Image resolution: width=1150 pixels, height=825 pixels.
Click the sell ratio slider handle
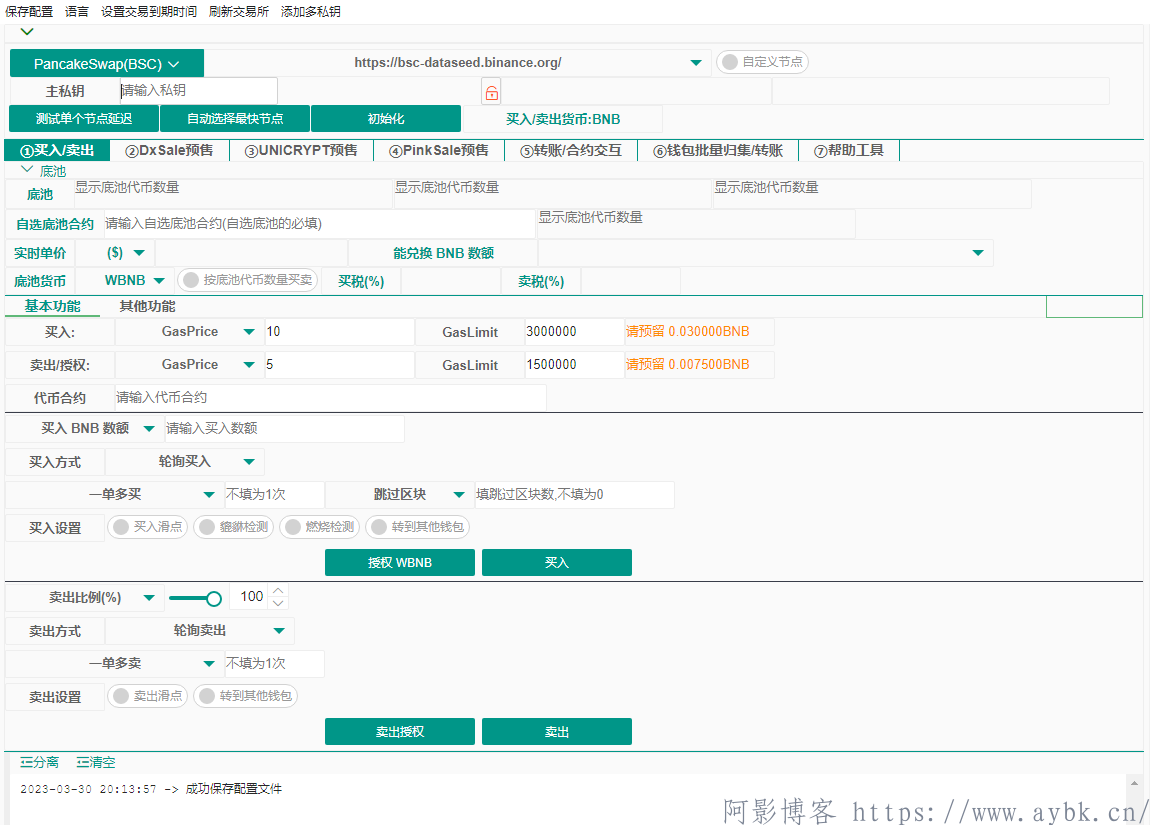[x=213, y=598]
